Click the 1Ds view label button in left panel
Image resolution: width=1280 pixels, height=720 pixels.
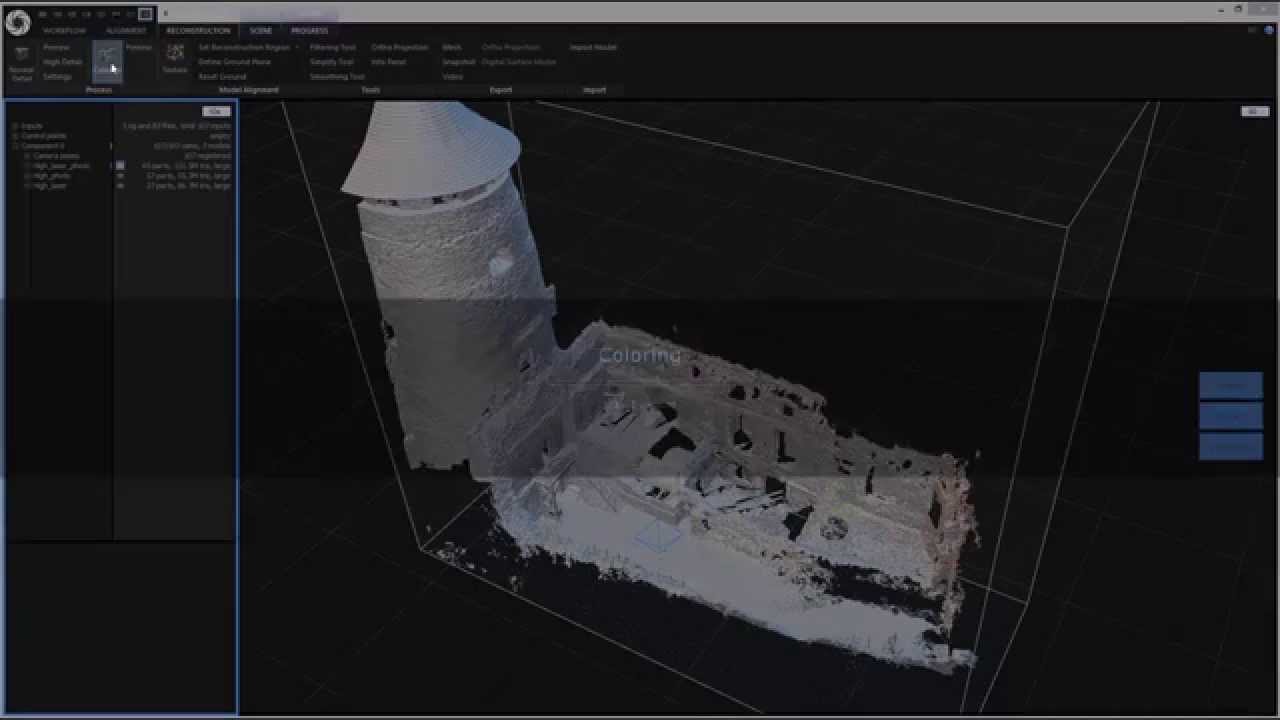click(x=215, y=111)
